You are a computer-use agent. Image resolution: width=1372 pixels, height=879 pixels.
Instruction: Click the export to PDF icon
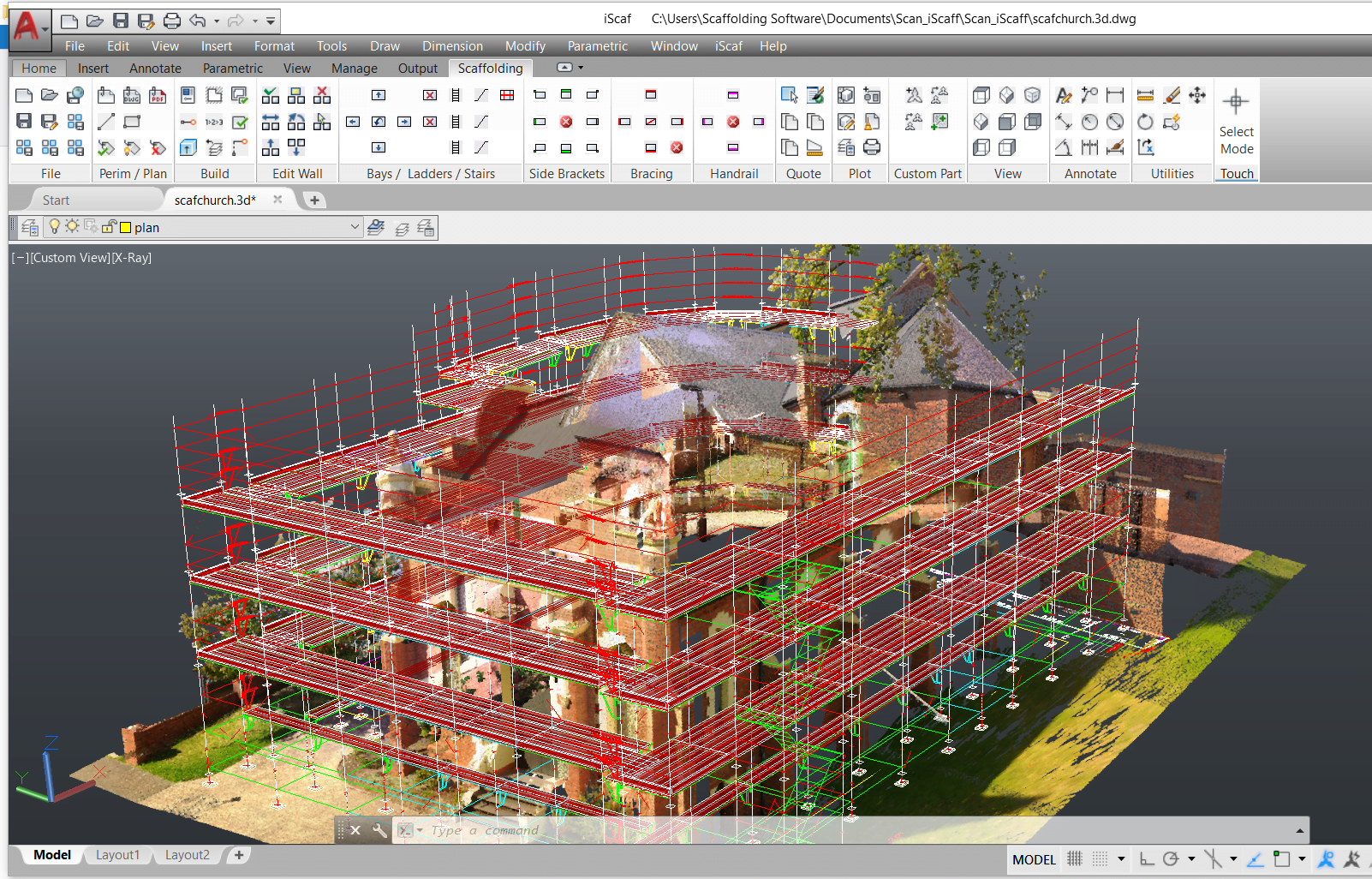coord(158,95)
